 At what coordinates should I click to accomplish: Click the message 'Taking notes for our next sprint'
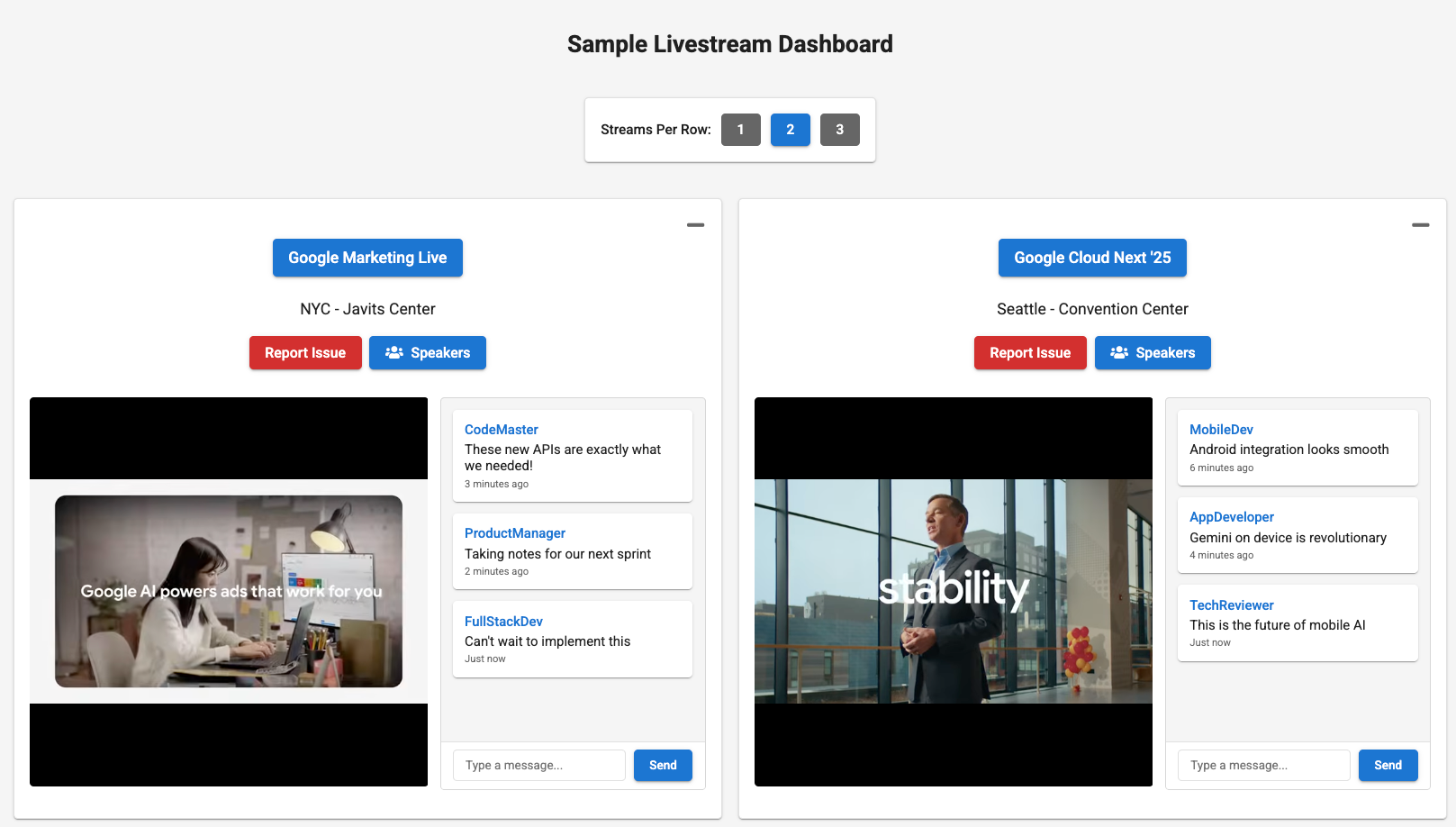pos(557,554)
